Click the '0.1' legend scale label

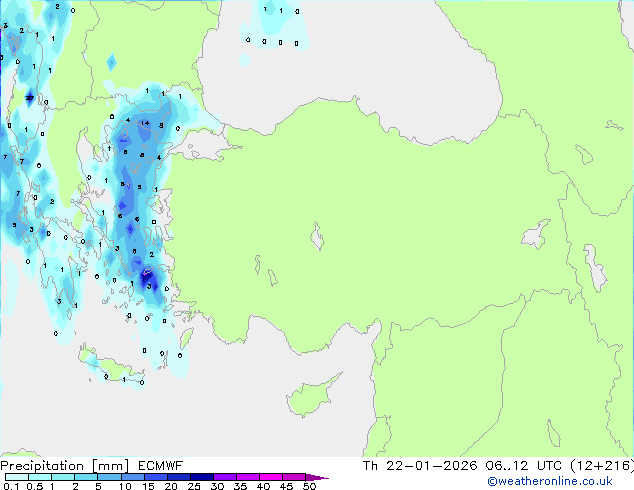tap(11, 486)
